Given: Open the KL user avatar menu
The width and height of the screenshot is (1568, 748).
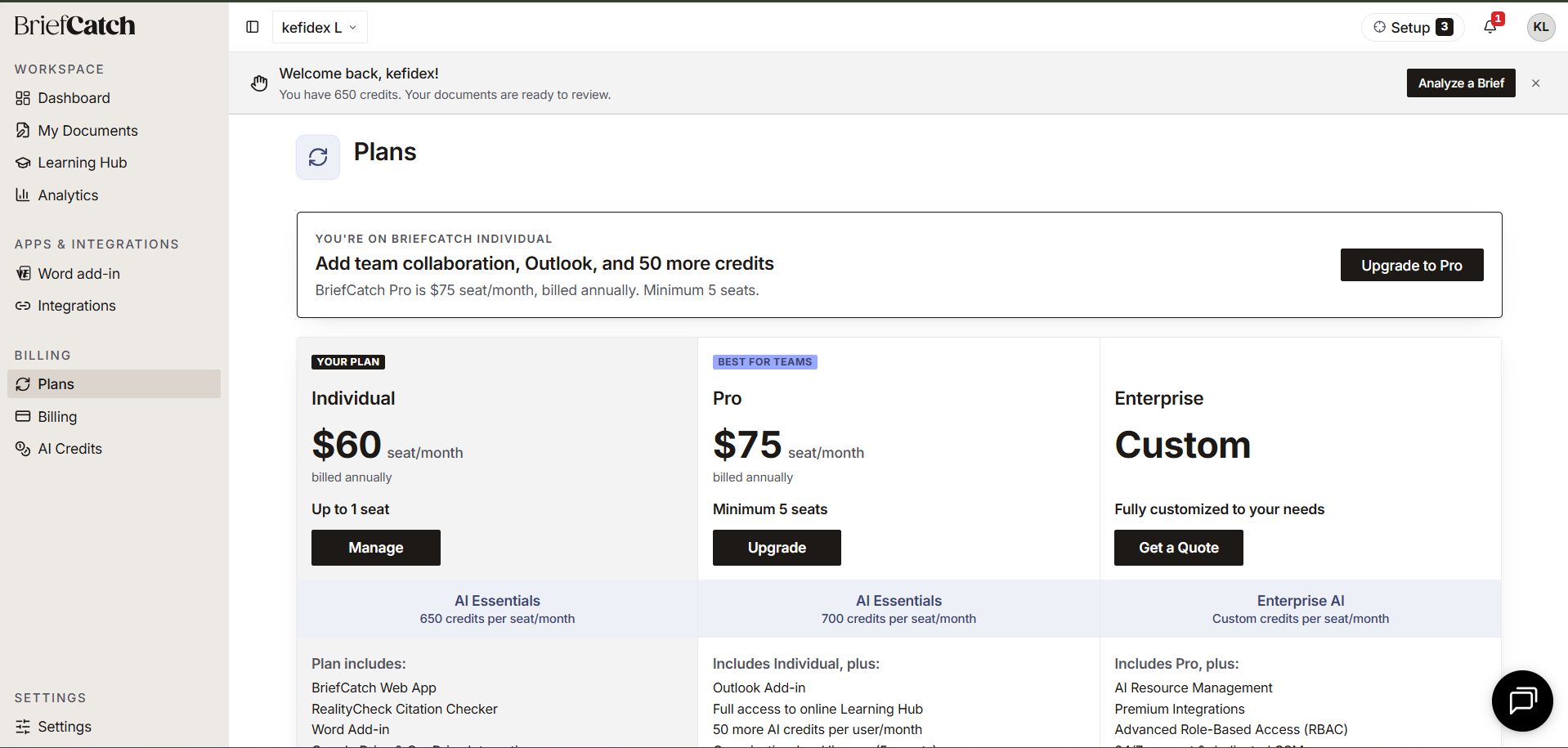Looking at the screenshot, I should click(1540, 27).
